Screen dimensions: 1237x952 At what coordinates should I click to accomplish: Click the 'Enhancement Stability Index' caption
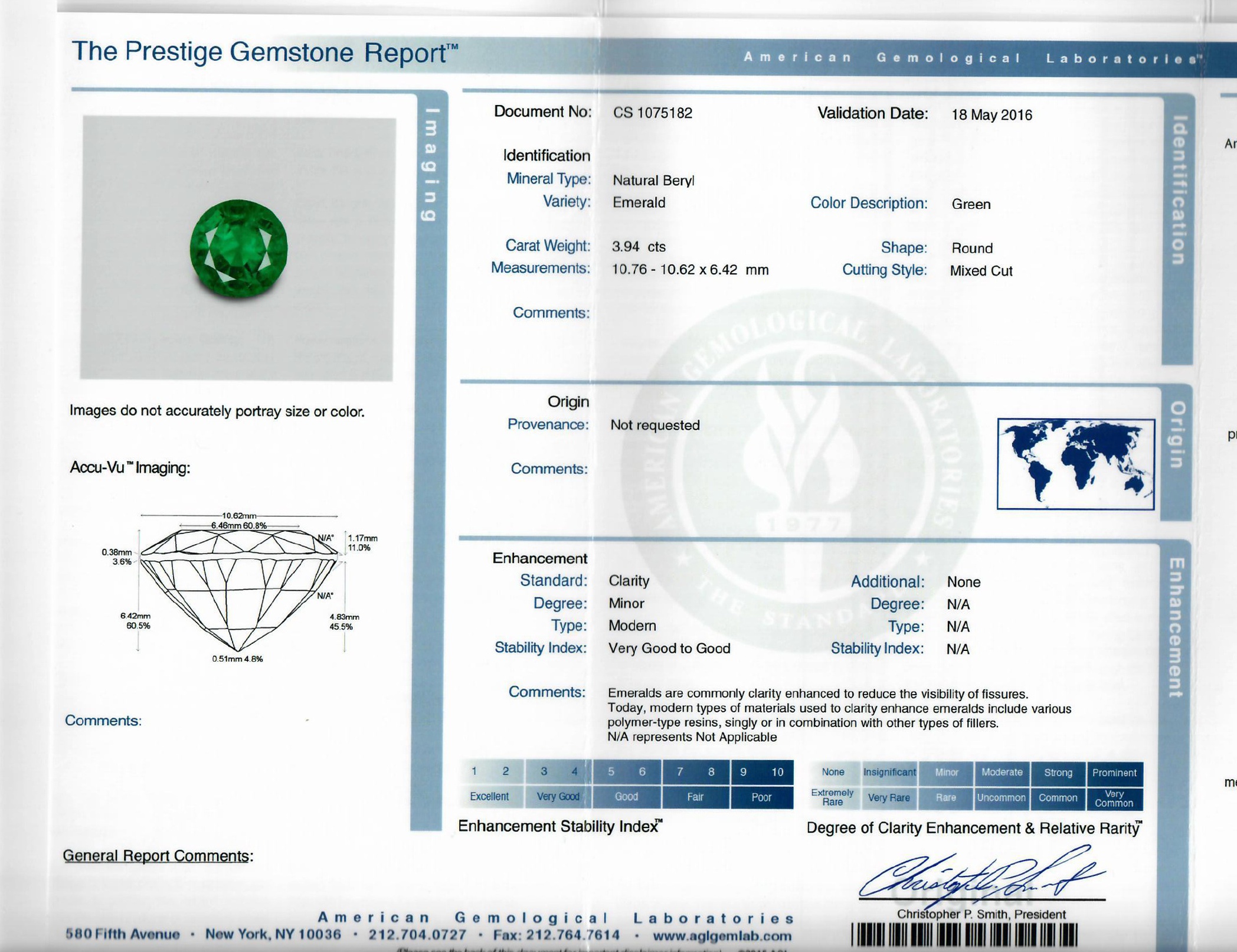560,826
